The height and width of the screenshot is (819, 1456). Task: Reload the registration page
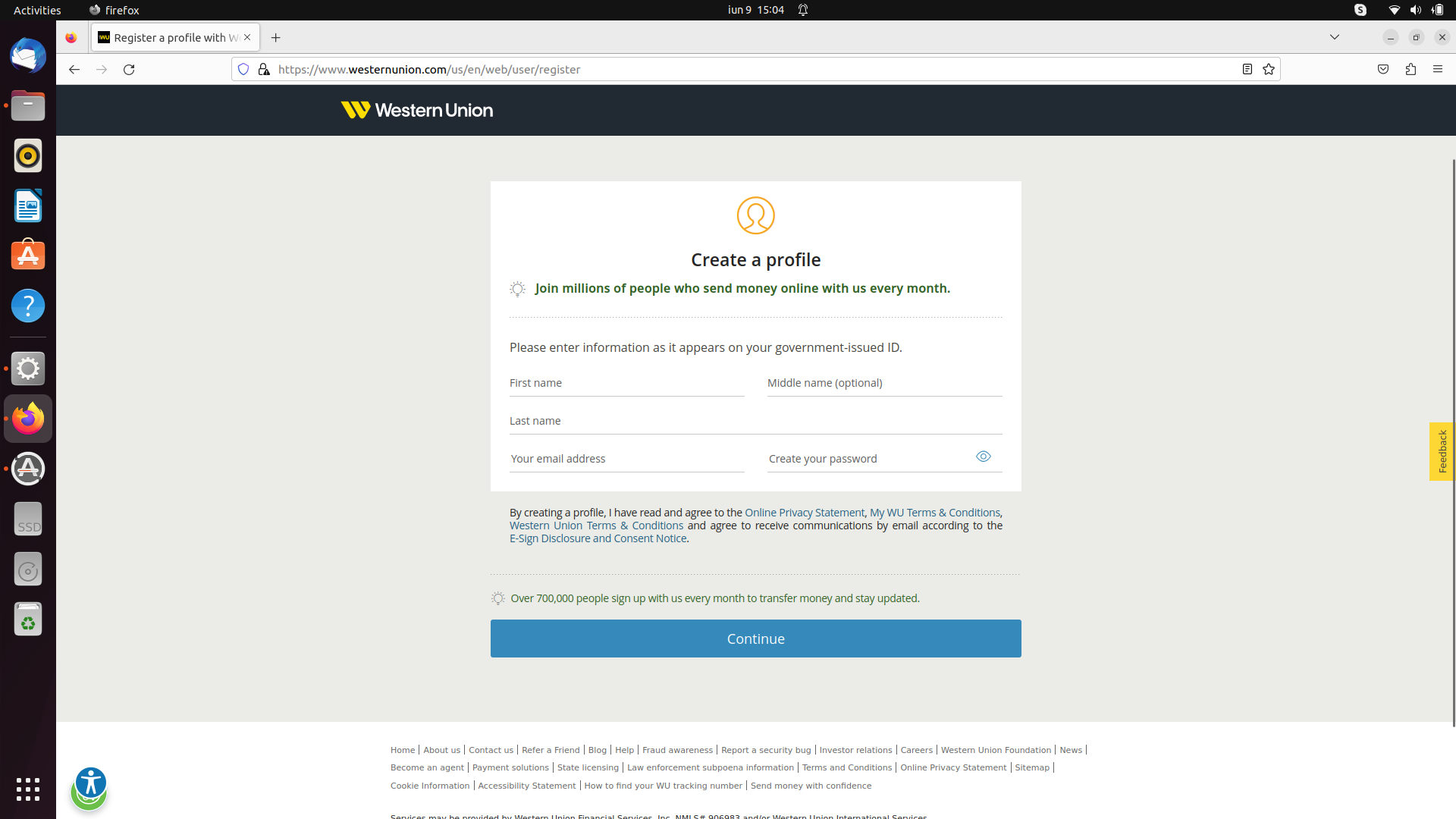(129, 69)
